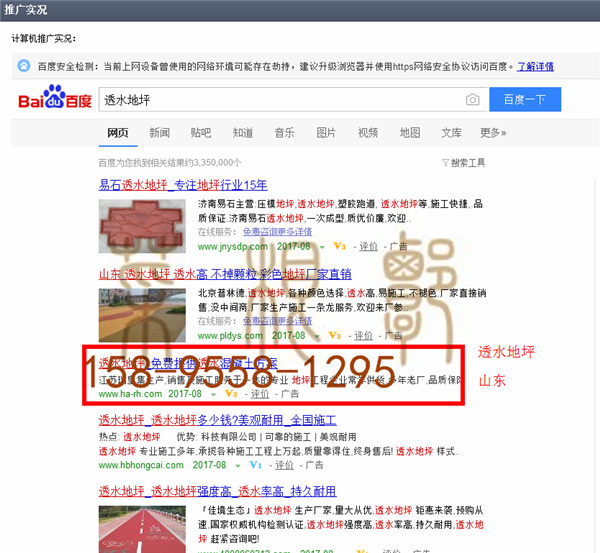Expand dropdown arrow after www.jnysdp.com date

coord(322,247)
